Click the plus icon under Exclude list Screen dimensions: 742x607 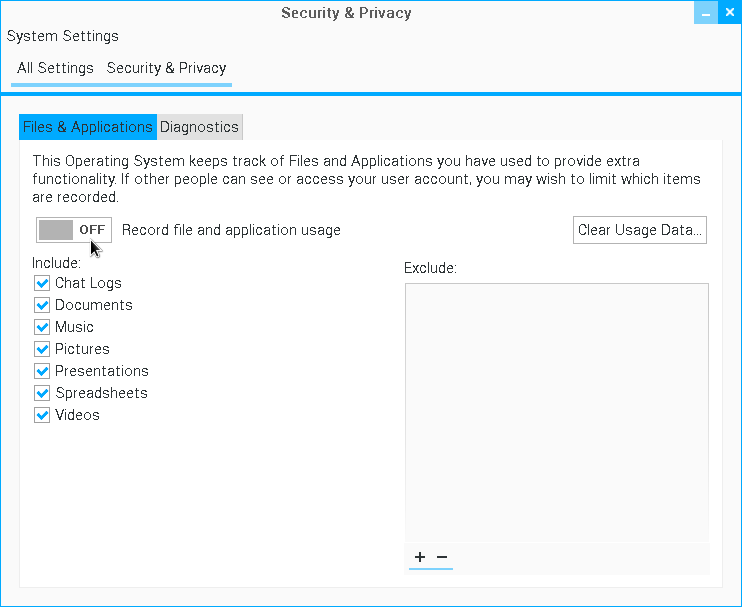tap(420, 557)
